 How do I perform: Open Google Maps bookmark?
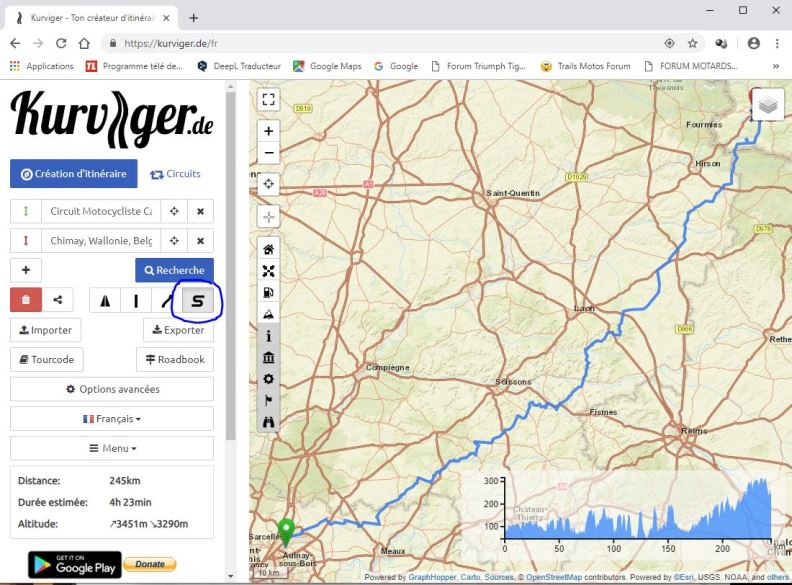tap(327, 66)
